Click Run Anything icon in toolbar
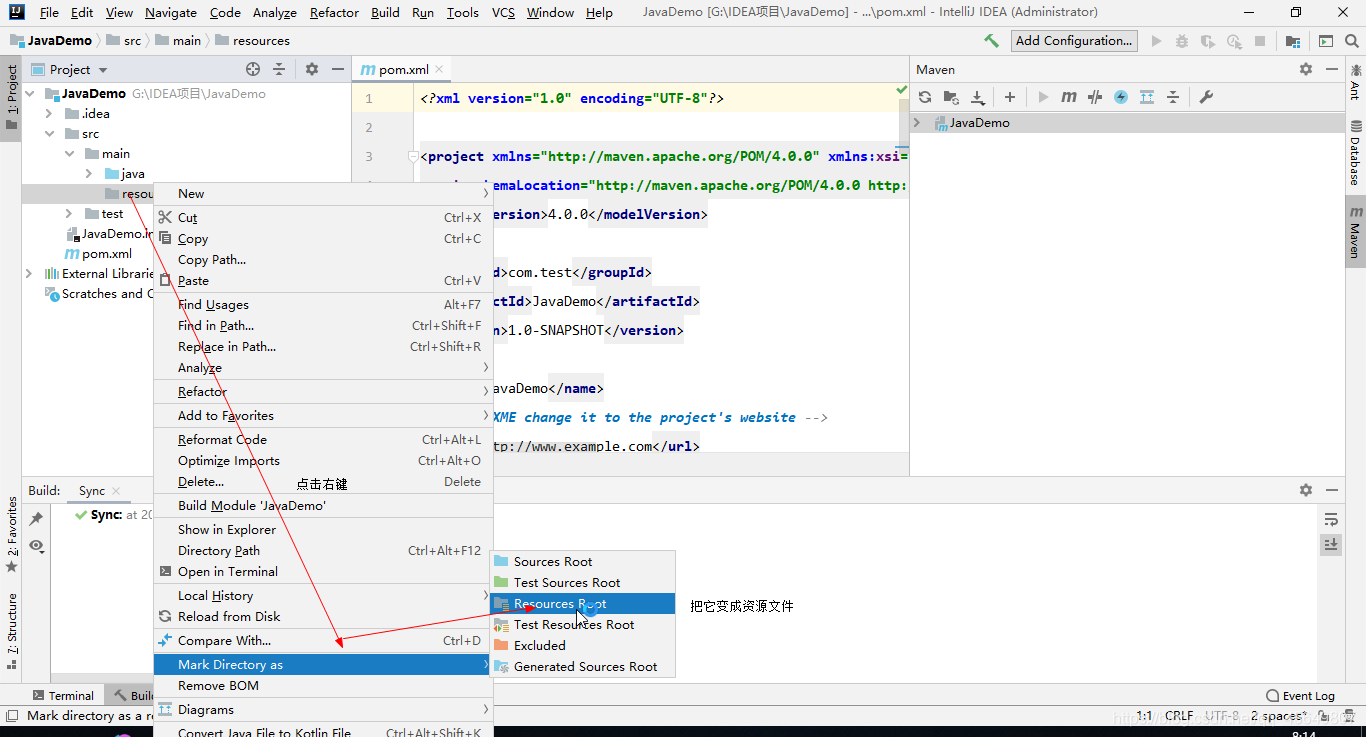The height and width of the screenshot is (737, 1366). pyautogui.click(x=1325, y=41)
